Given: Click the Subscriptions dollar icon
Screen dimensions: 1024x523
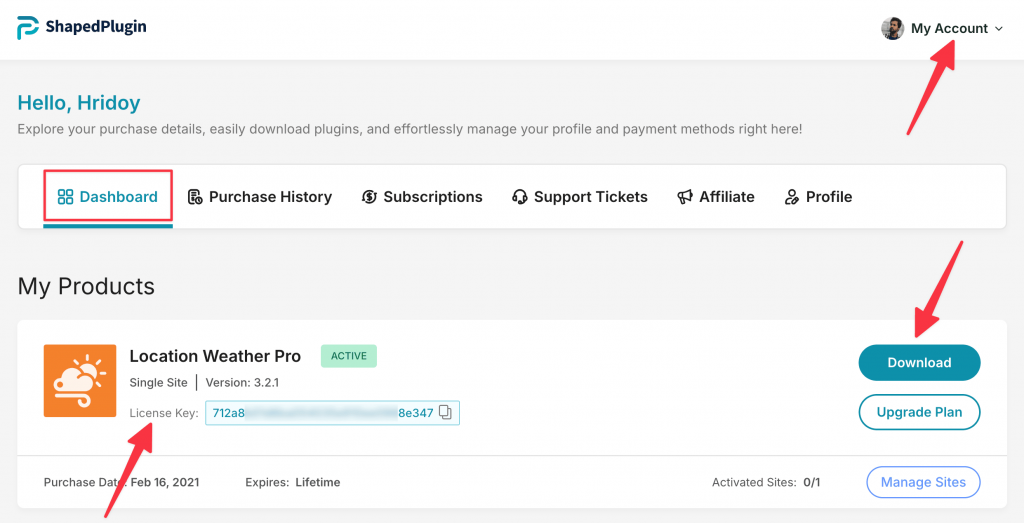Looking at the screenshot, I should tap(370, 197).
